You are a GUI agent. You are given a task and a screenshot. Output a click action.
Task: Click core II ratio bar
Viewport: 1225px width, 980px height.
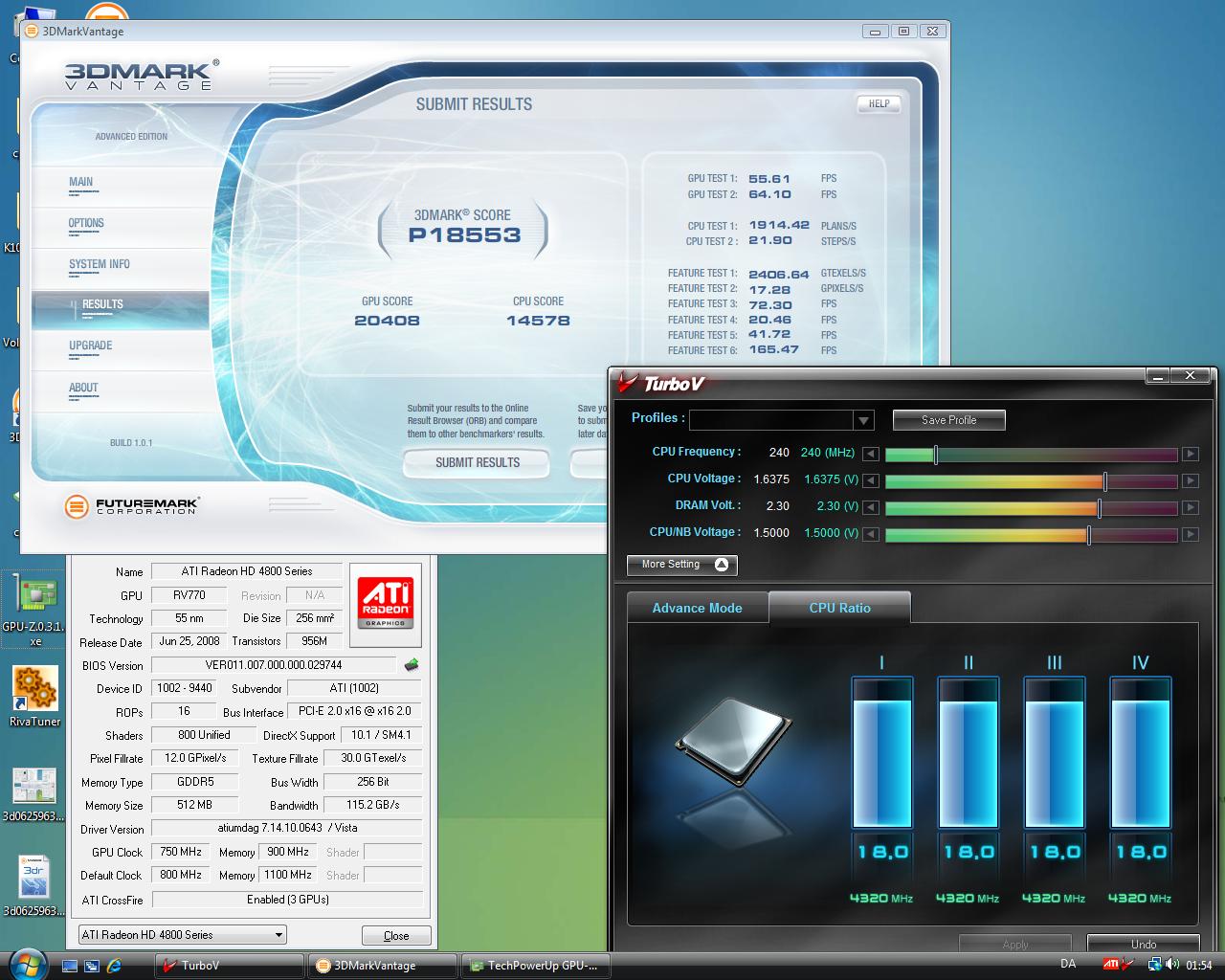coord(968,752)
